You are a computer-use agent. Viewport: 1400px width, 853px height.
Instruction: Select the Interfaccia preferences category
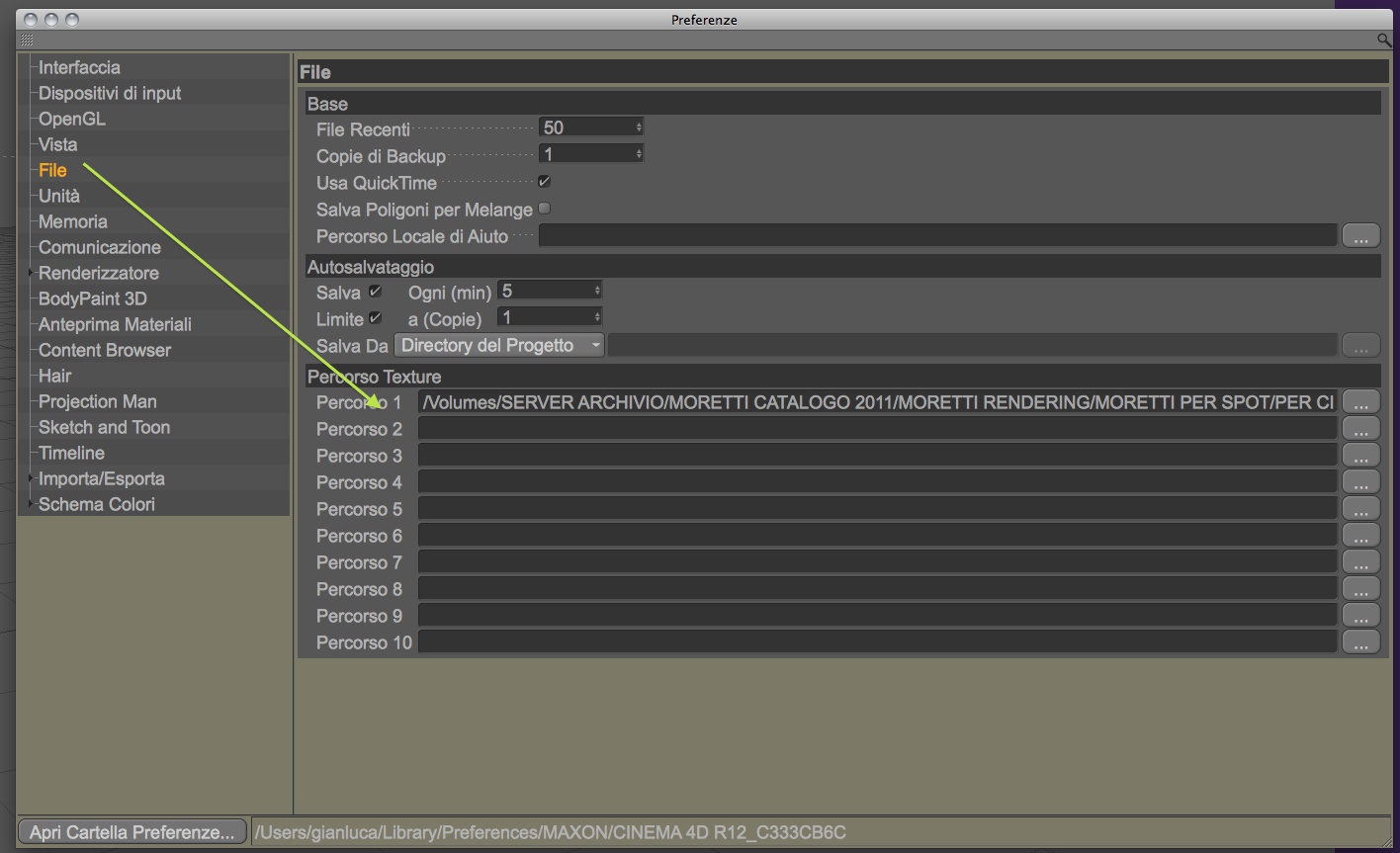[x=79, y=67]
